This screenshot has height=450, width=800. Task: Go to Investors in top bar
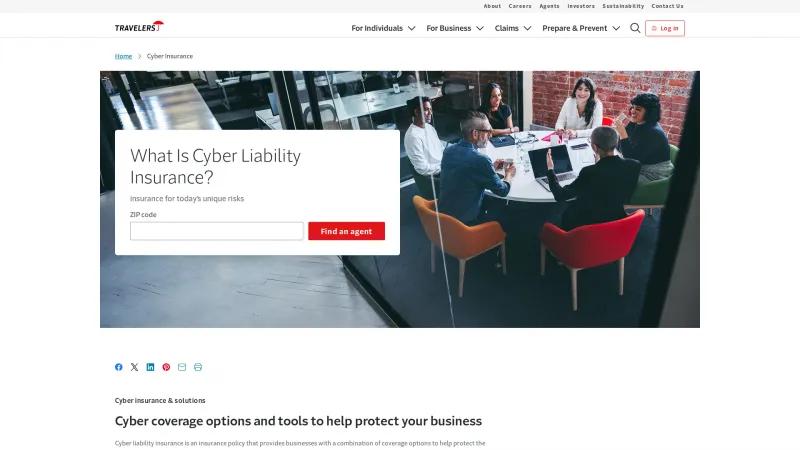pyautogui.click(x=581, y=6)
